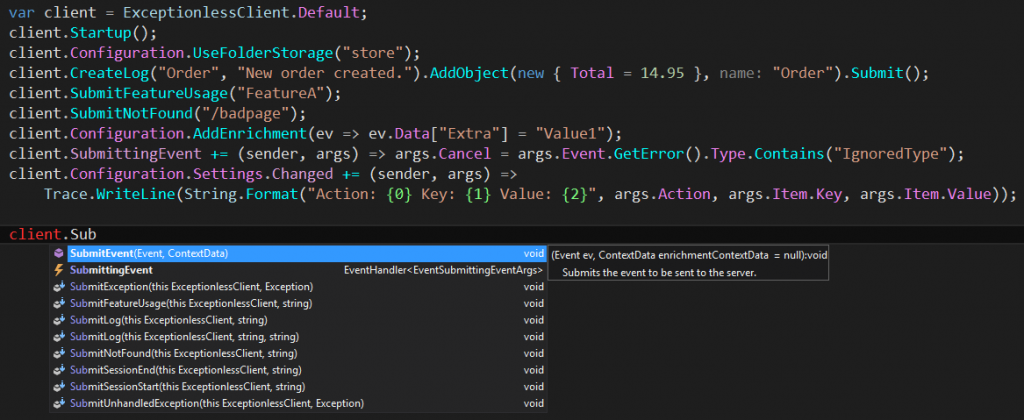Click the EventHandler<EventSubmittingEventArgs> type text
The width and height of the screenshot is (1024, 420).
(x=444, y=270)
